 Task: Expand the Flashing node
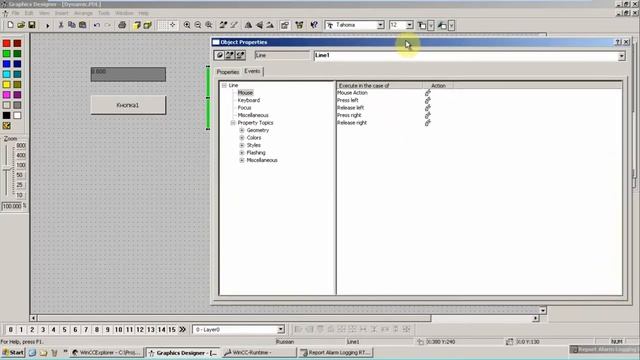pos(242,153)
